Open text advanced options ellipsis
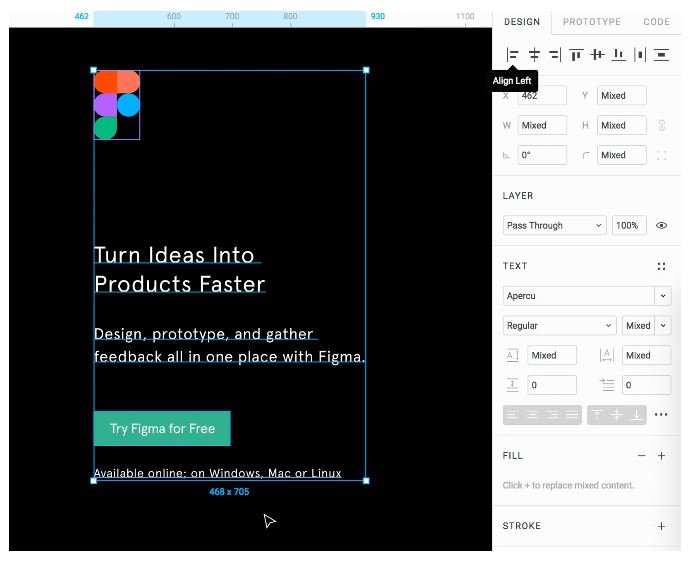The image size is (693, 571). coord(661,415)
